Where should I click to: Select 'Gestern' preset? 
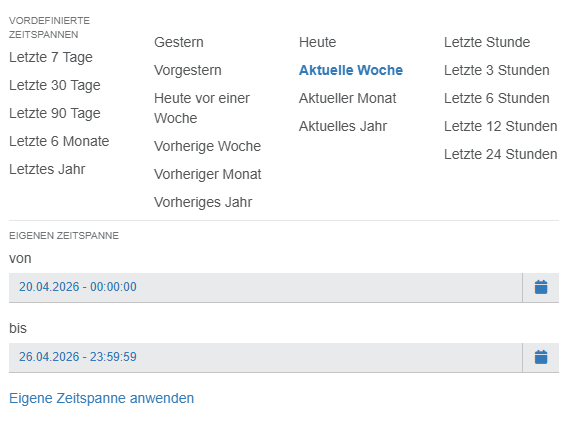click(179, 42)
